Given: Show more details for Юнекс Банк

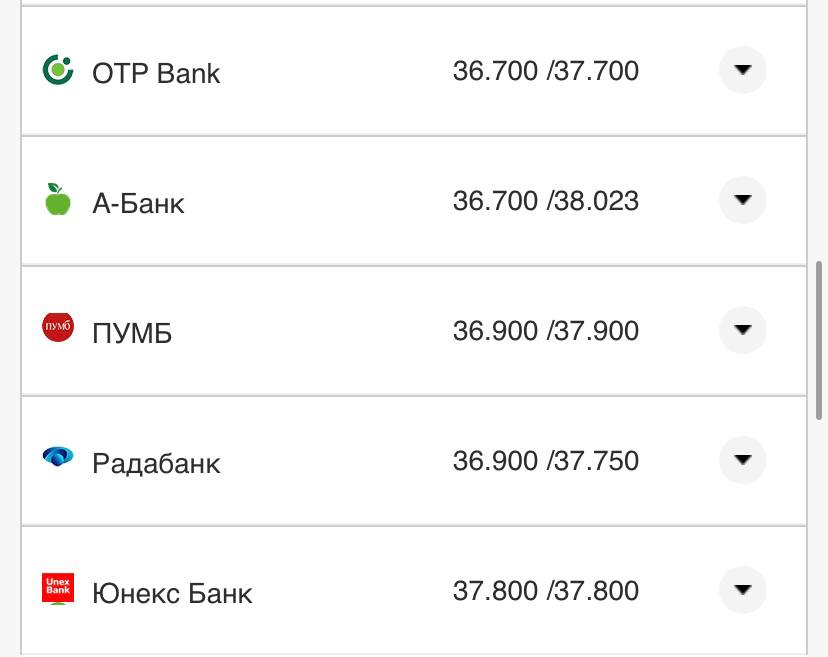Looking at the screenshot, I should pos(742,590).
